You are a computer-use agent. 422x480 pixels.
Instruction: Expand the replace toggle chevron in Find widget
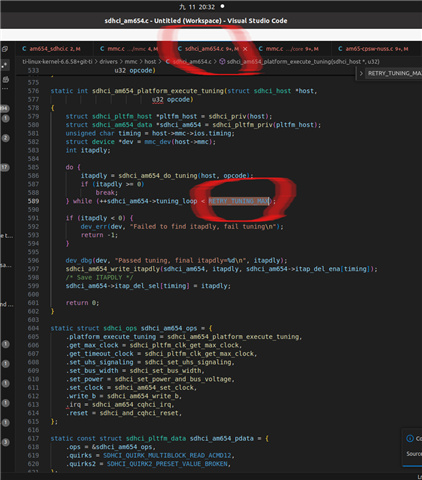pyautogui.click(x=361, y=73)
